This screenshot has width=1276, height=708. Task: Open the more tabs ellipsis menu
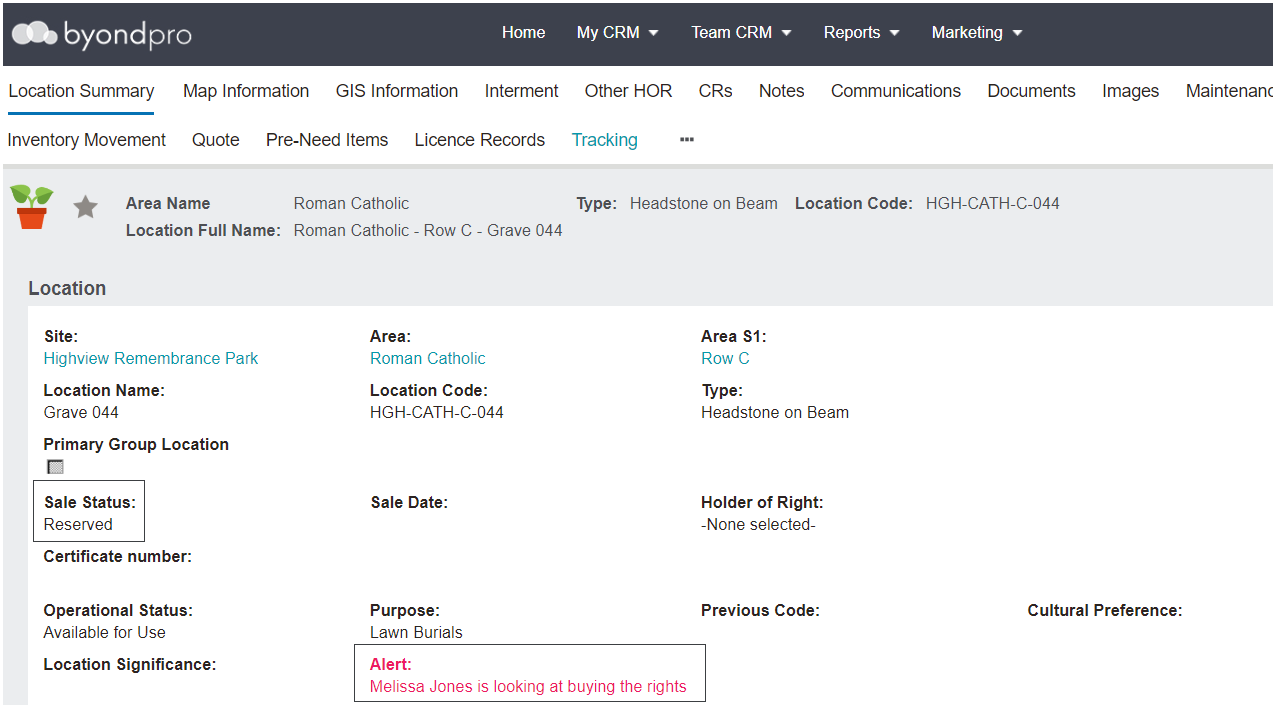click(687, 140)
